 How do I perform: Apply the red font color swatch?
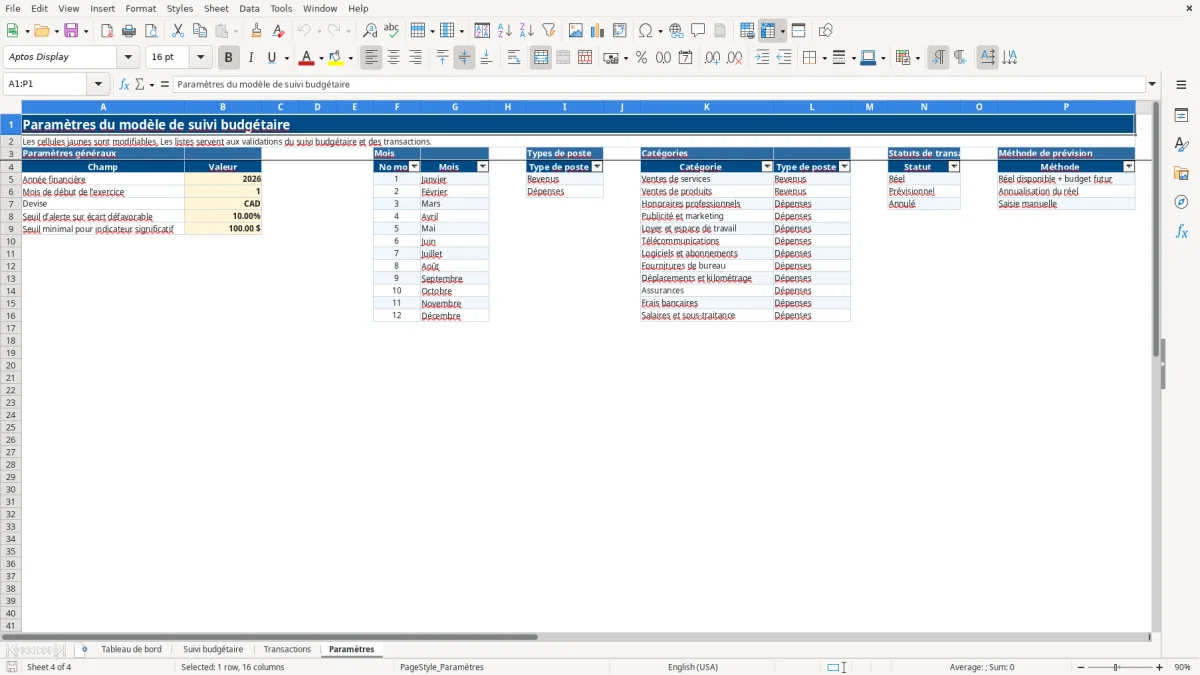click(307, 58)
